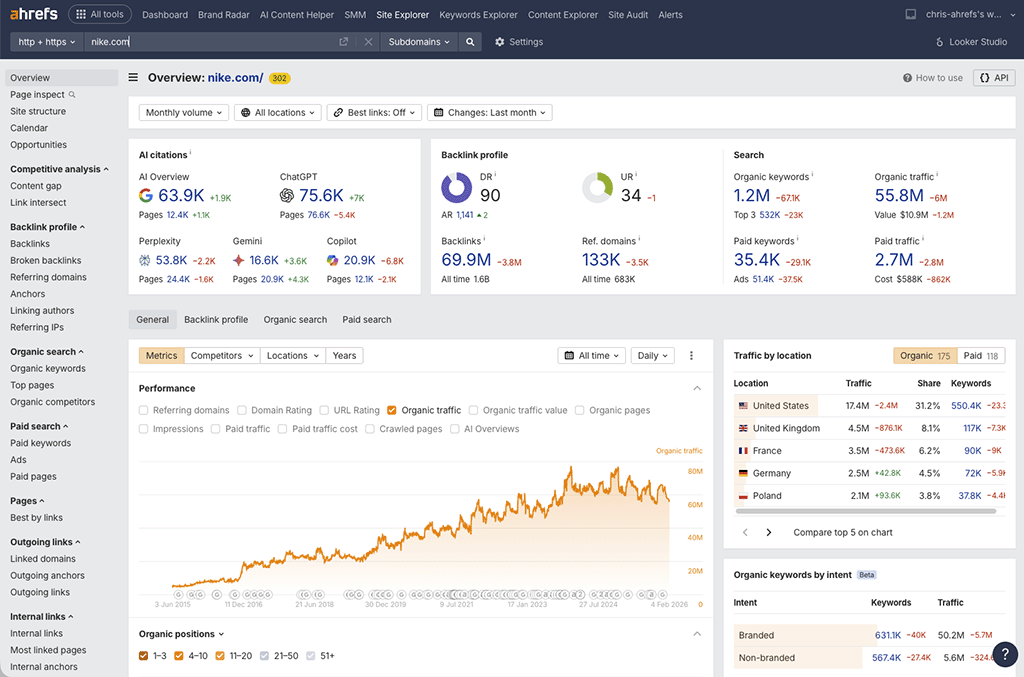This screenshot has height=677, width=1024.
Task: Open the Monthly volume dropdown
Action: (x=183, y=112)
